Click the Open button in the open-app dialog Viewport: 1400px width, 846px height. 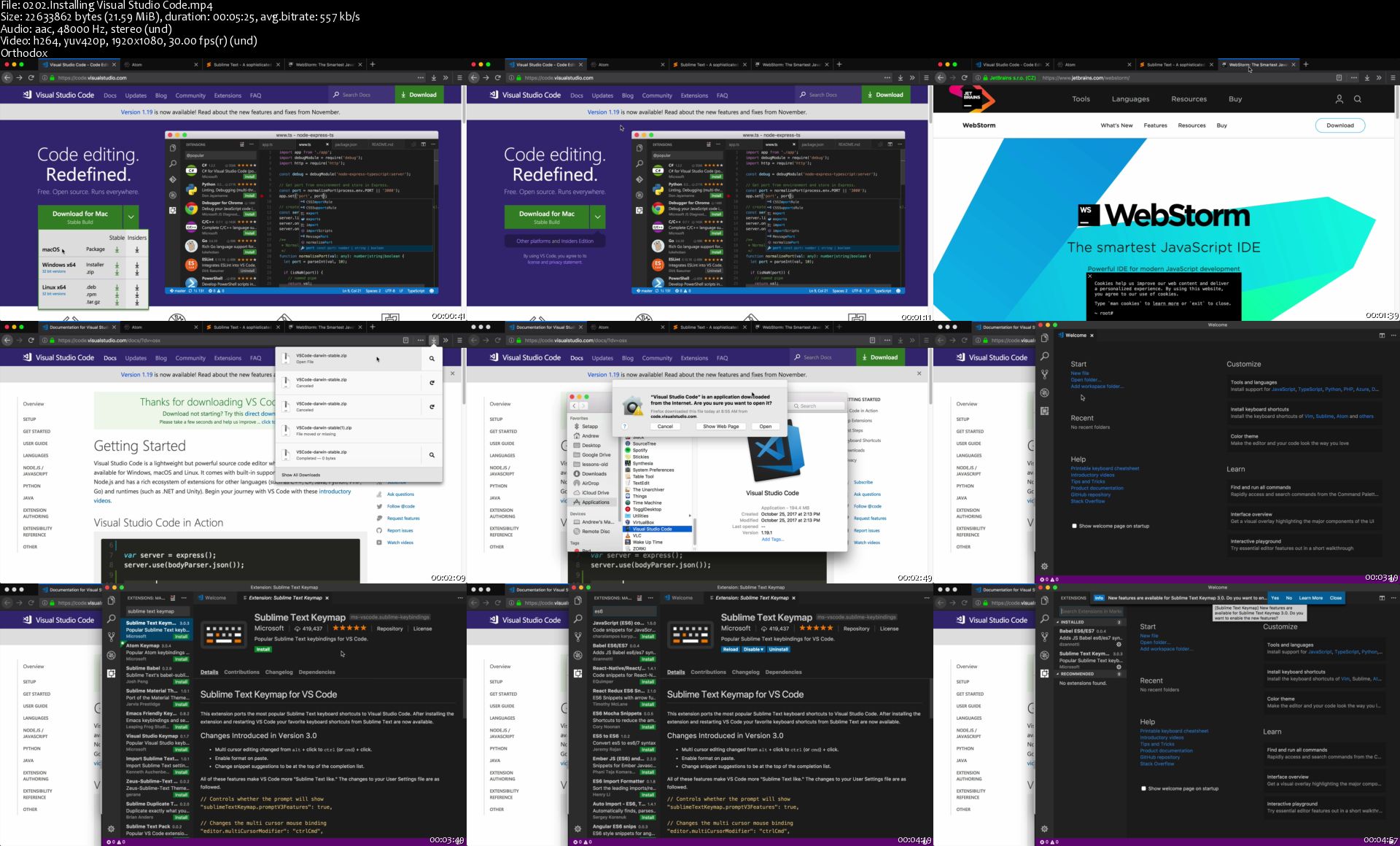765,426
